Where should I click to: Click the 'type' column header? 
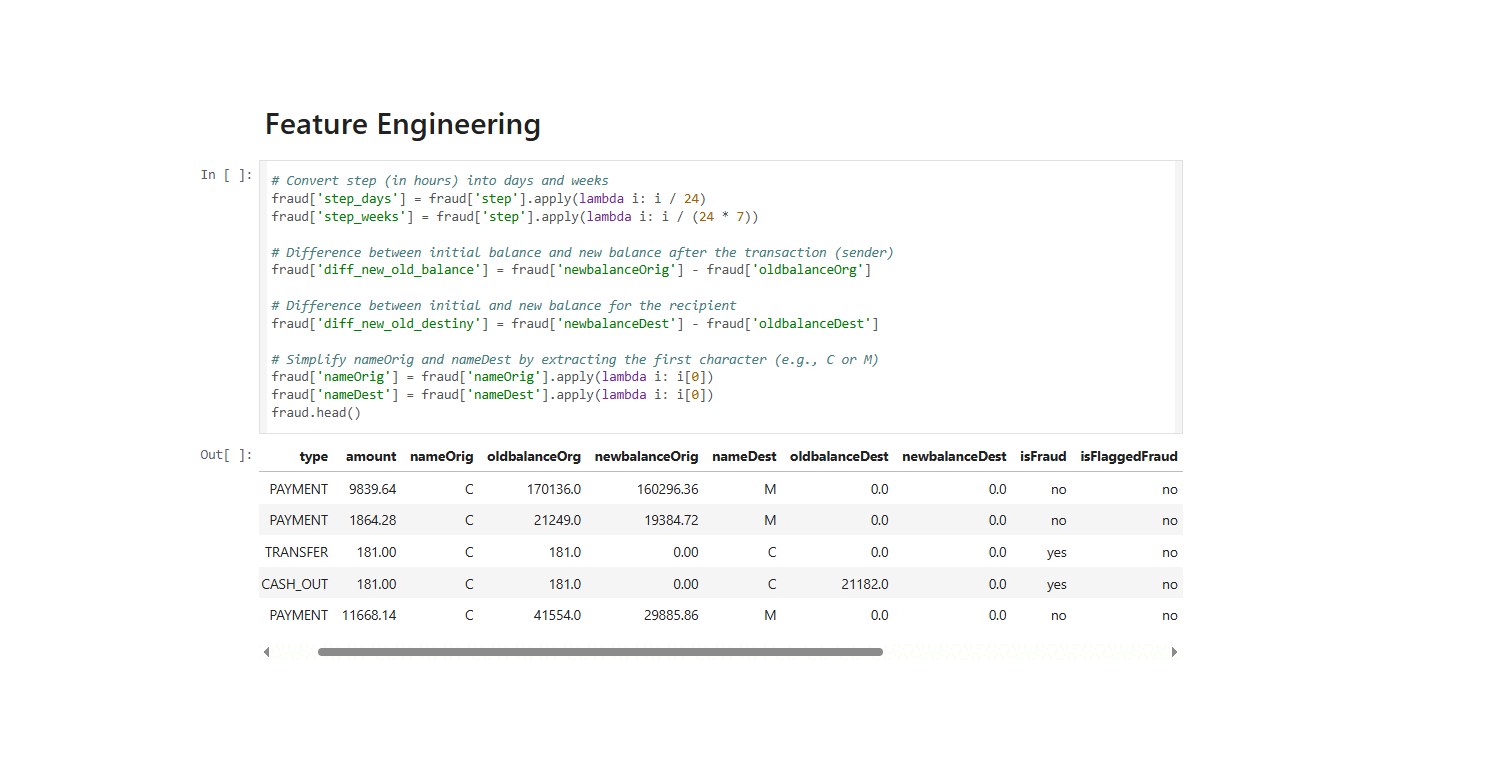[313, 457]
